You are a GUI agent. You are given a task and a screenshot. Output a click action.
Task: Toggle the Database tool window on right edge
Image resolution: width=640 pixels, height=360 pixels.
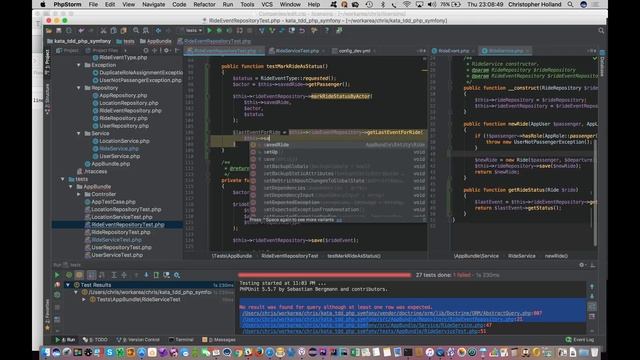point(602,64)
